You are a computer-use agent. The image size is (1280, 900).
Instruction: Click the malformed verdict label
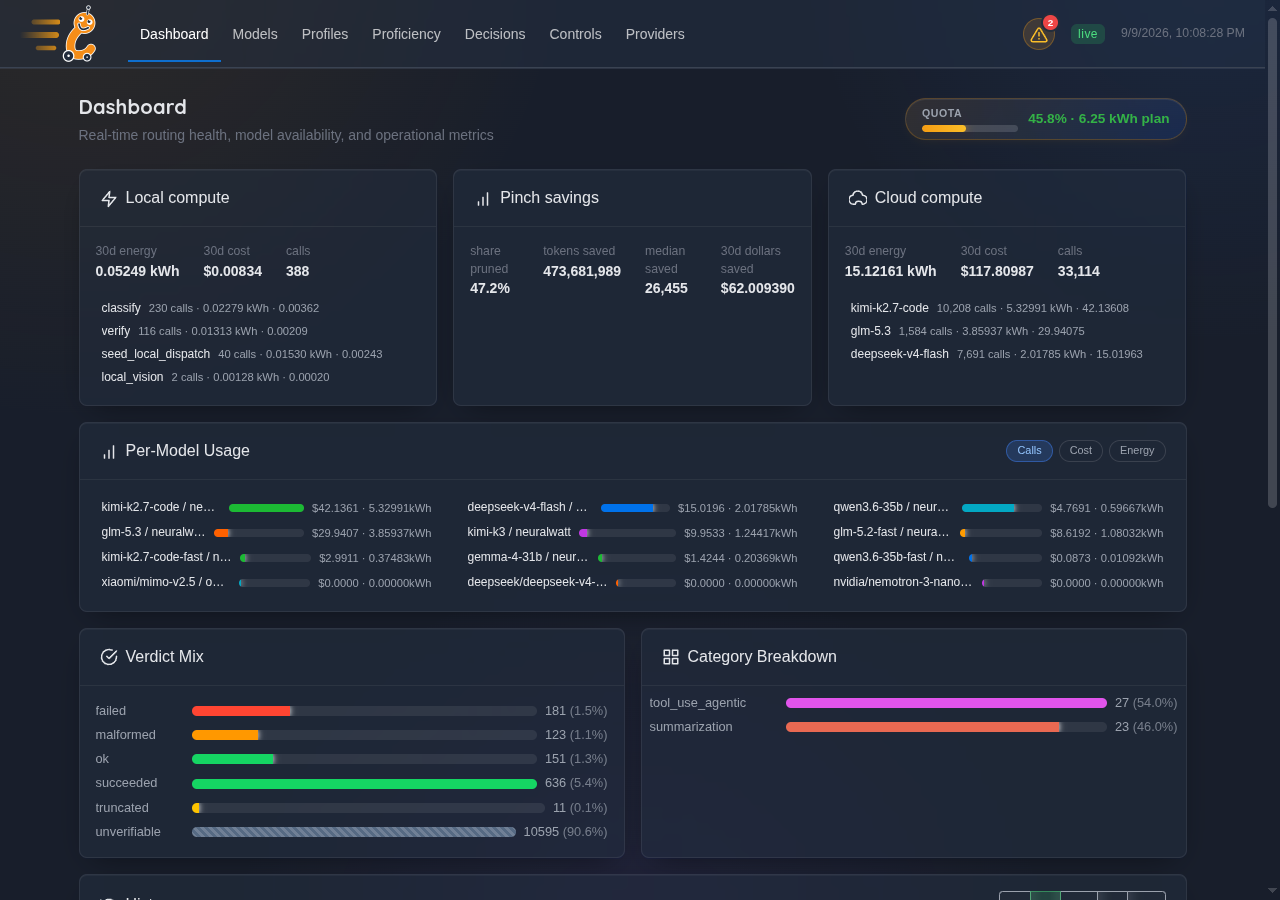126,735
